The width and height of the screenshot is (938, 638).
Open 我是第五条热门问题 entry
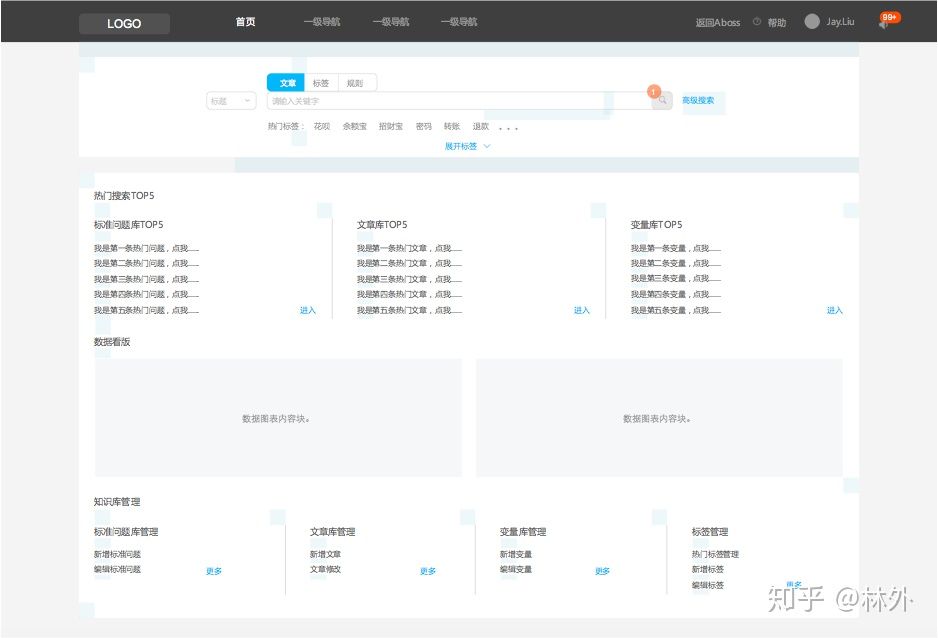point(146,310)
